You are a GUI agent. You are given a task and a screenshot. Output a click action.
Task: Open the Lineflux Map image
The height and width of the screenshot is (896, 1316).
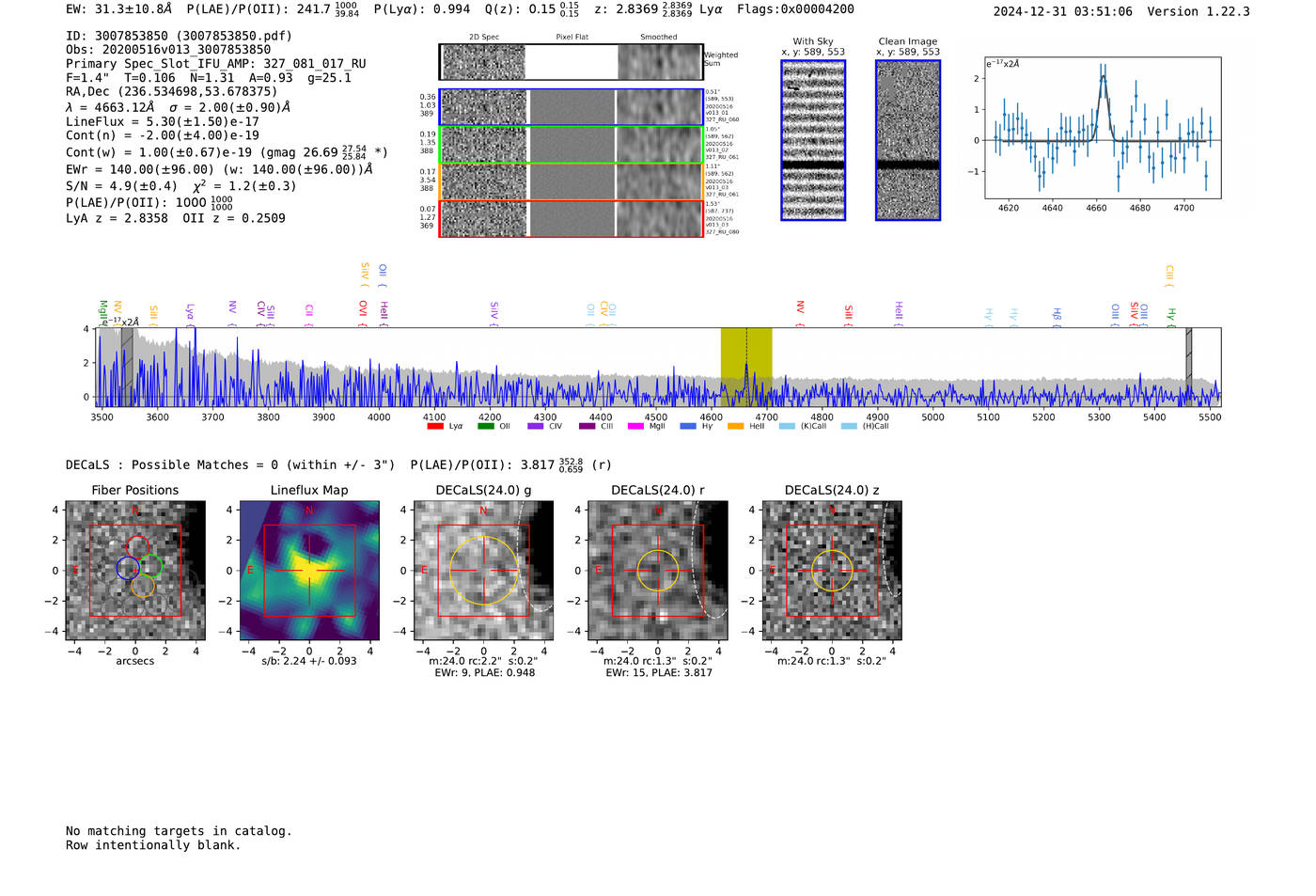[x=309, y=570]
